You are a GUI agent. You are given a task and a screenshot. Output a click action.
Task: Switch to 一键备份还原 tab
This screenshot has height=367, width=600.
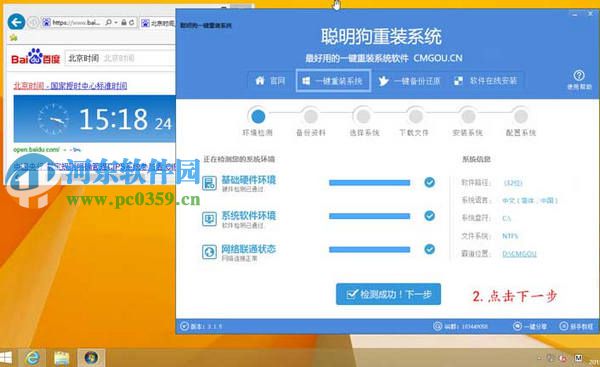409,81
